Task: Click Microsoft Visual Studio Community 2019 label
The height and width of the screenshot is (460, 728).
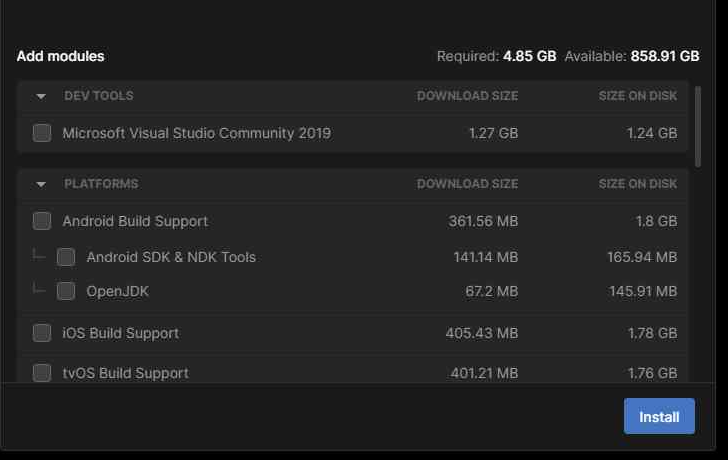Action: 196,133
